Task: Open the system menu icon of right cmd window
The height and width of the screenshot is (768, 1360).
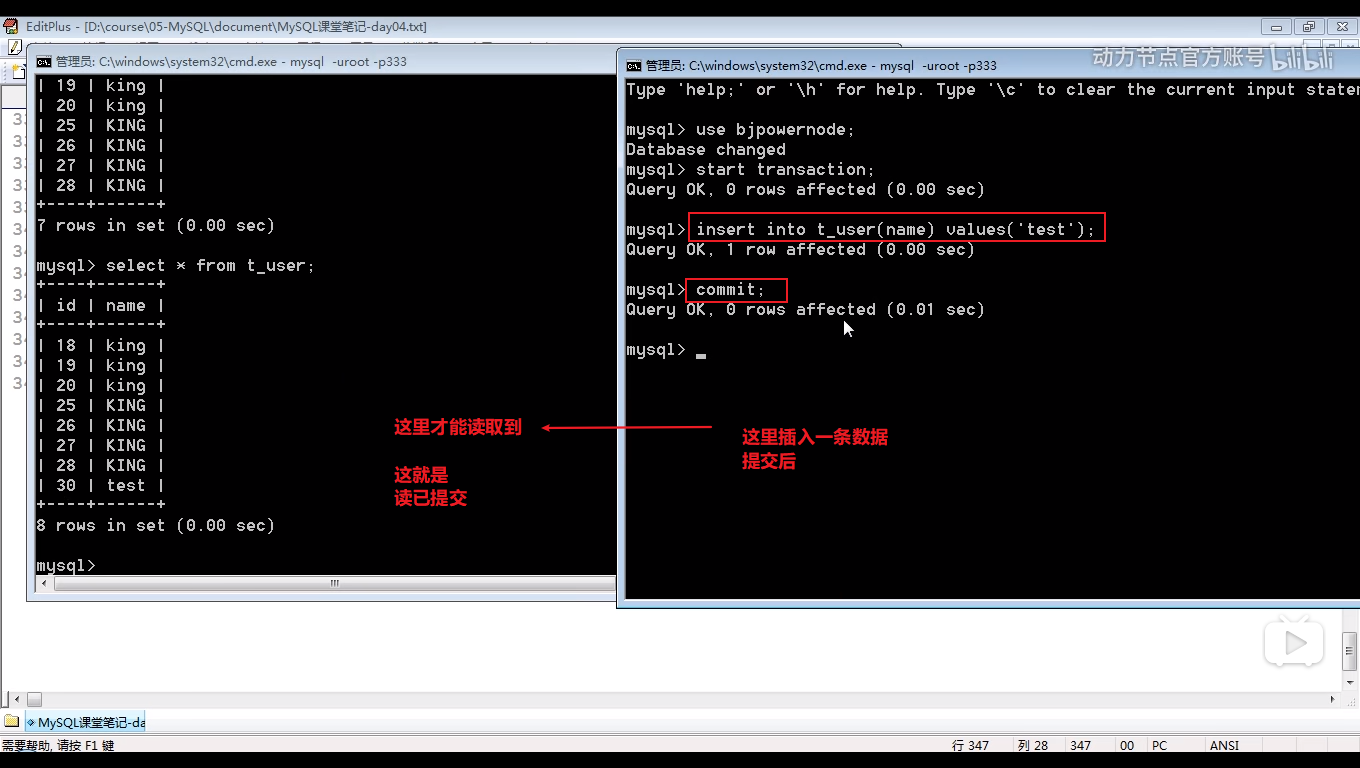Action: click(x=634, y=65)
